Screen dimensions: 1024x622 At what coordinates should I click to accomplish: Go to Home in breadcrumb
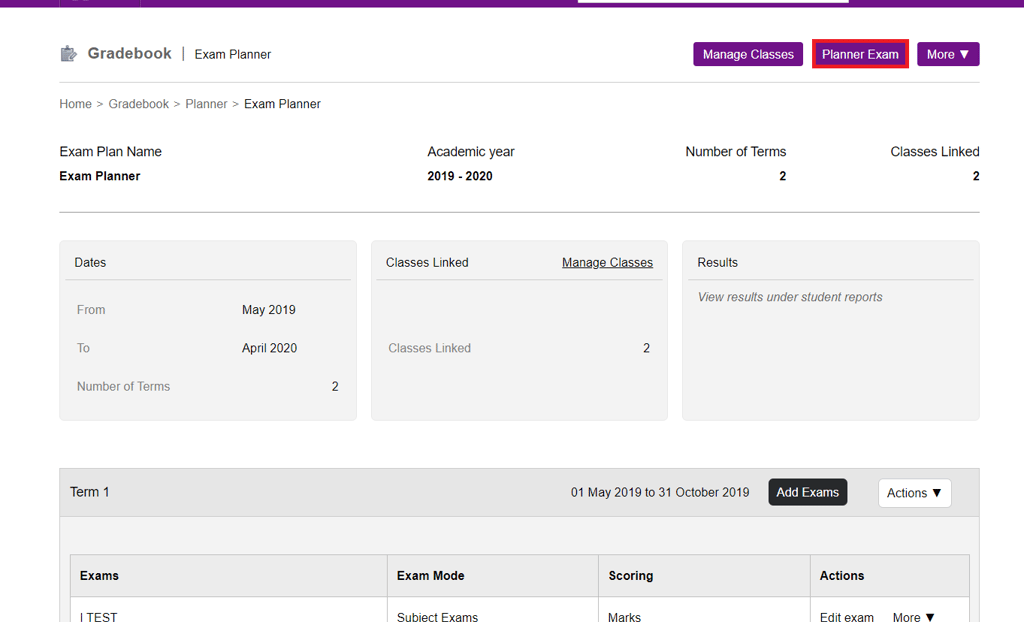(75, 104)
